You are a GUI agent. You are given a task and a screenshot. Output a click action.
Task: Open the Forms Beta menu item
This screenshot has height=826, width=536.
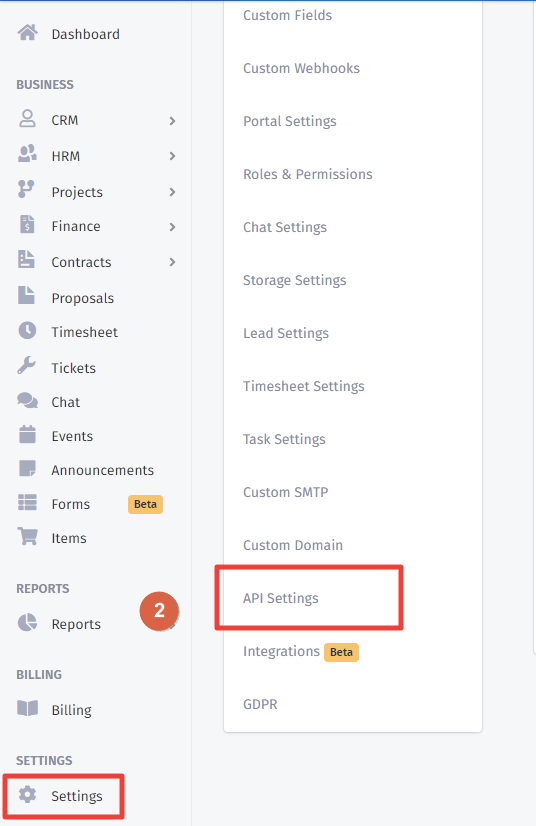pos(91,504)
